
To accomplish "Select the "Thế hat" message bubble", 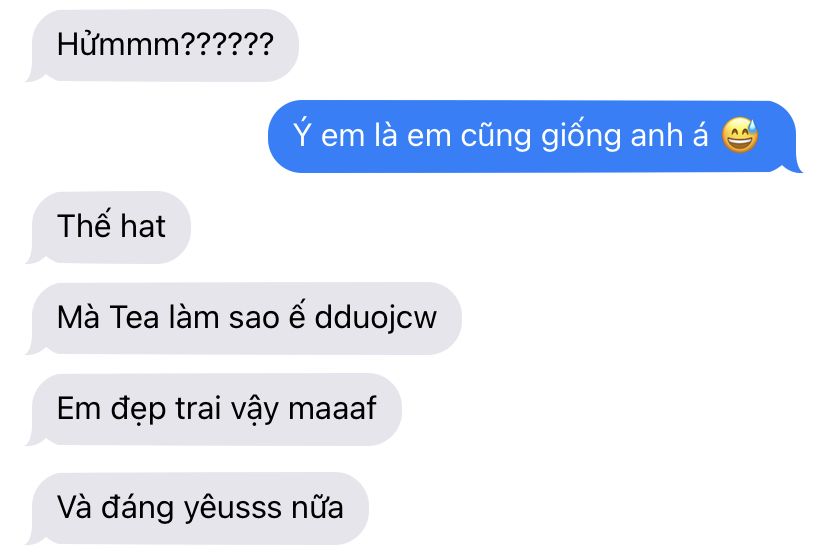I will coord(109,227).
